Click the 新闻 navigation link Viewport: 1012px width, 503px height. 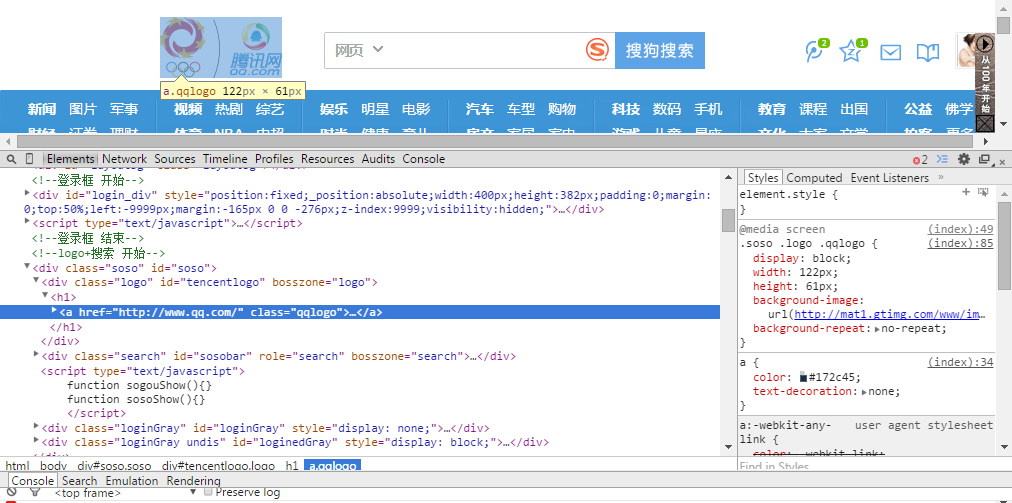point(42,109)
